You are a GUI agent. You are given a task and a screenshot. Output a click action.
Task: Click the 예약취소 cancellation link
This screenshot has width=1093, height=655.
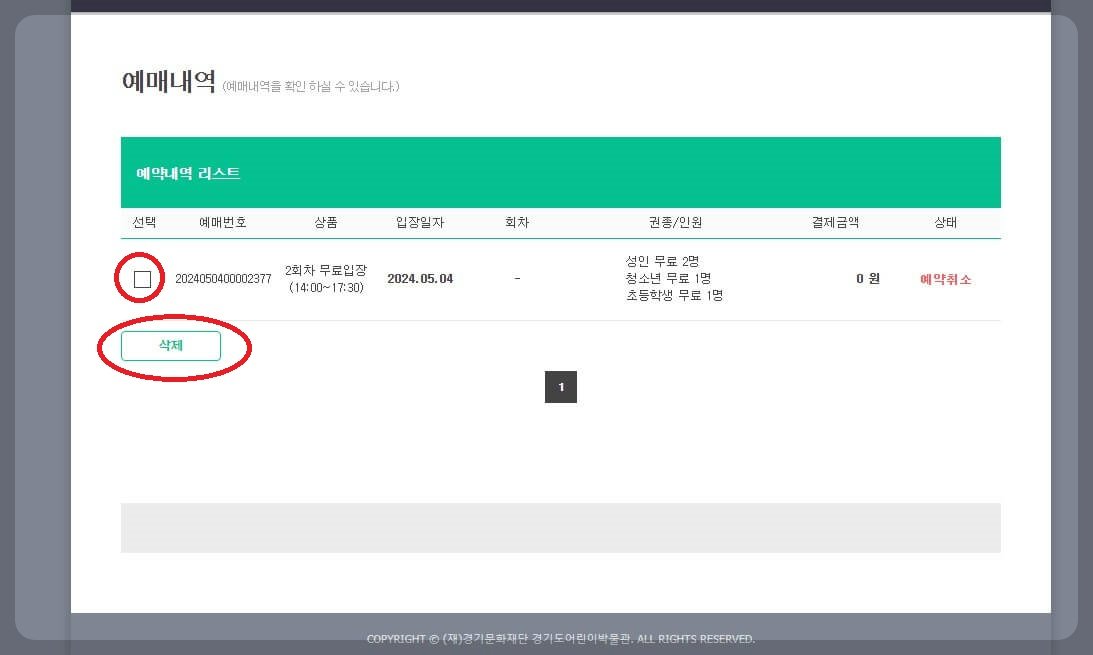(944, 278)
